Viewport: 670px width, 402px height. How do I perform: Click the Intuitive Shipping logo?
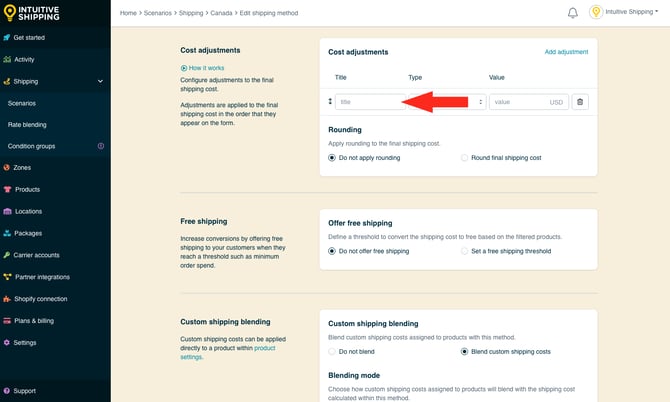(x=31, y=13)
